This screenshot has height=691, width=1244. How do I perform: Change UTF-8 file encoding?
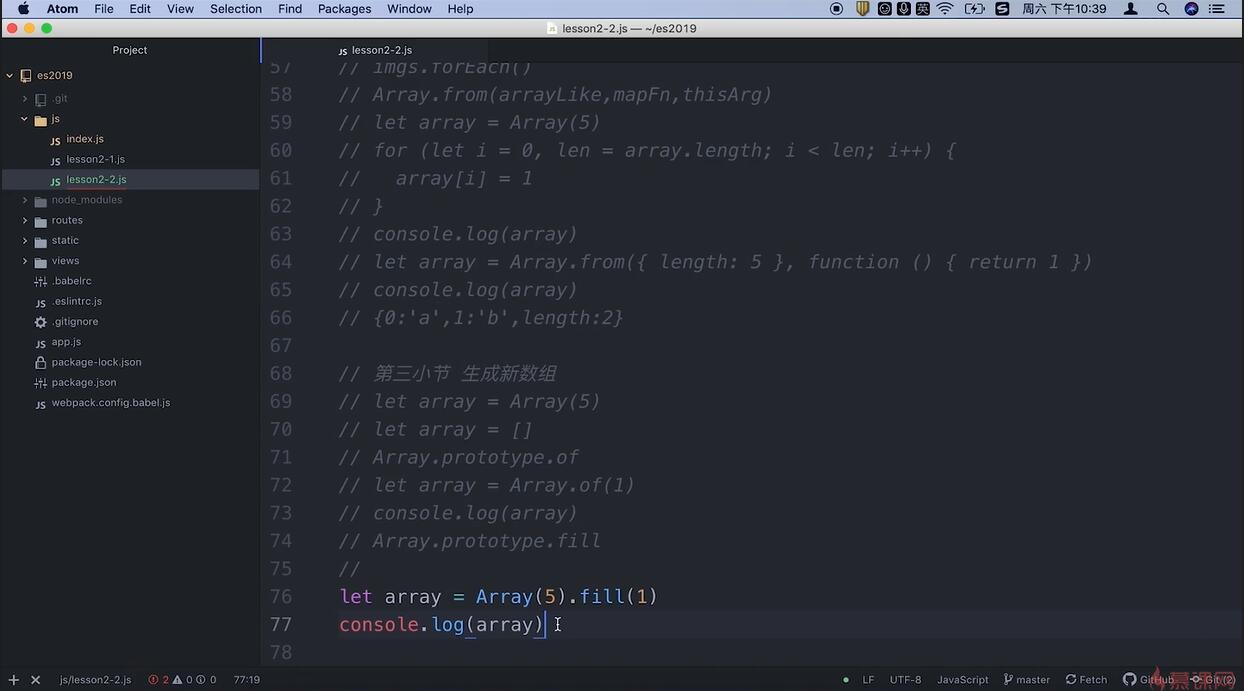click(906, 680)
